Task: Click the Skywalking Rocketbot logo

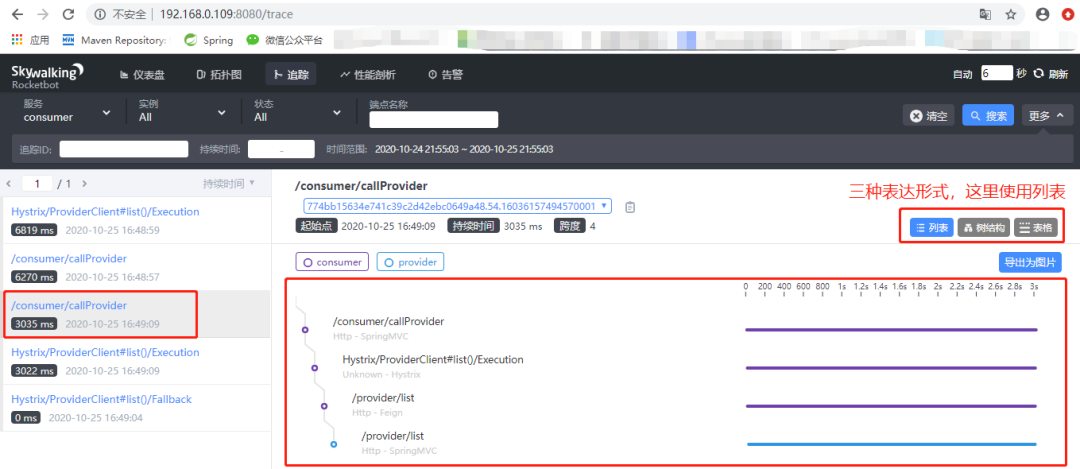Action: 48,75
